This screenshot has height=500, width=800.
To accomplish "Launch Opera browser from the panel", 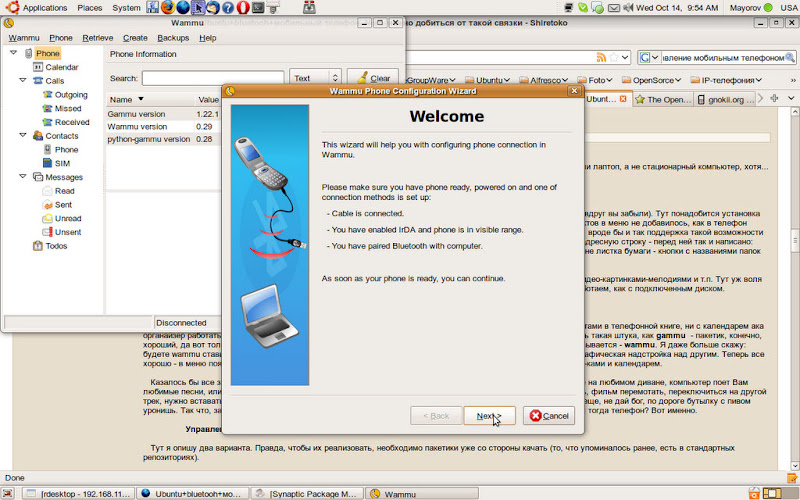I will [243, 7].
